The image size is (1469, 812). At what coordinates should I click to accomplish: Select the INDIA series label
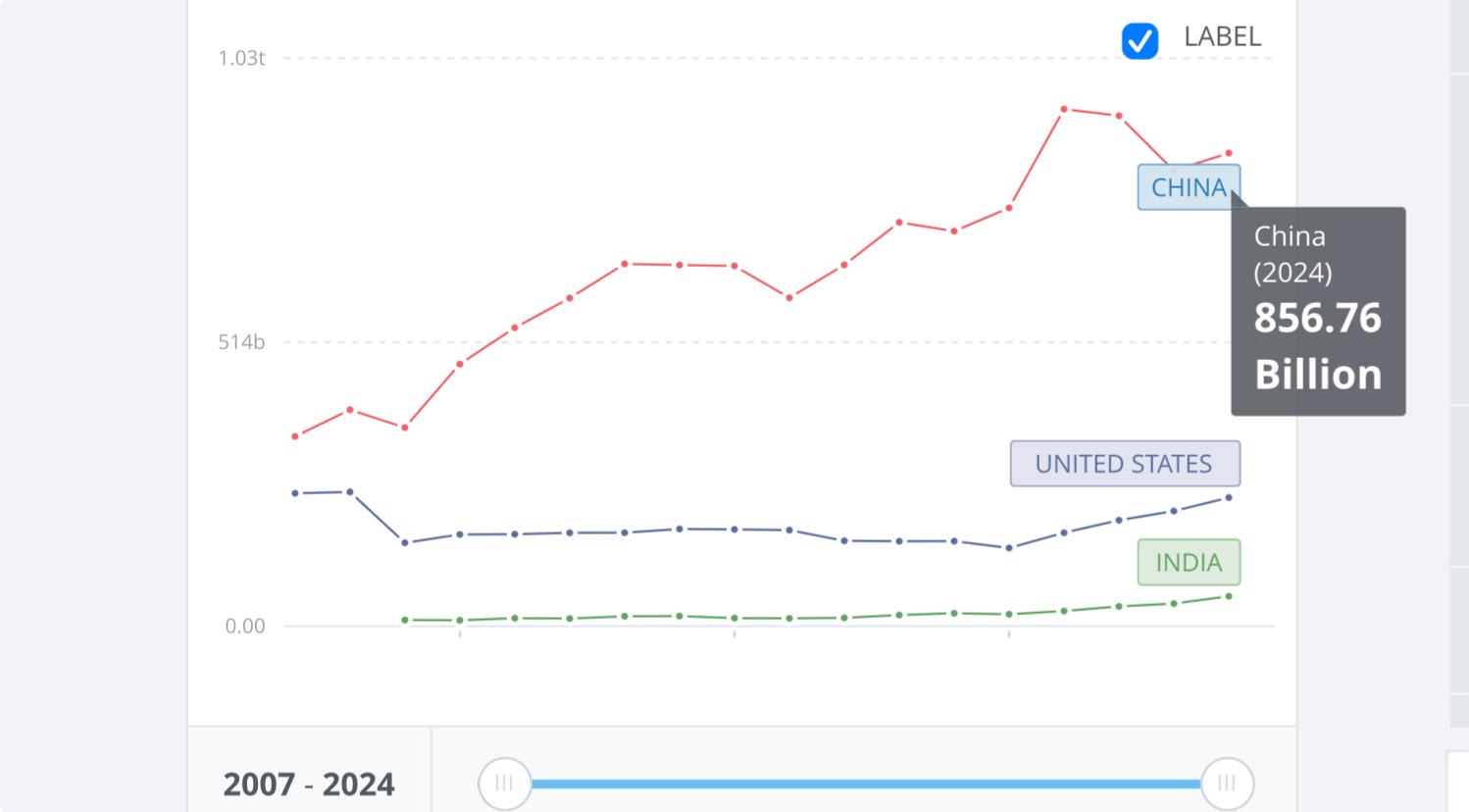tap(1189, 562)
